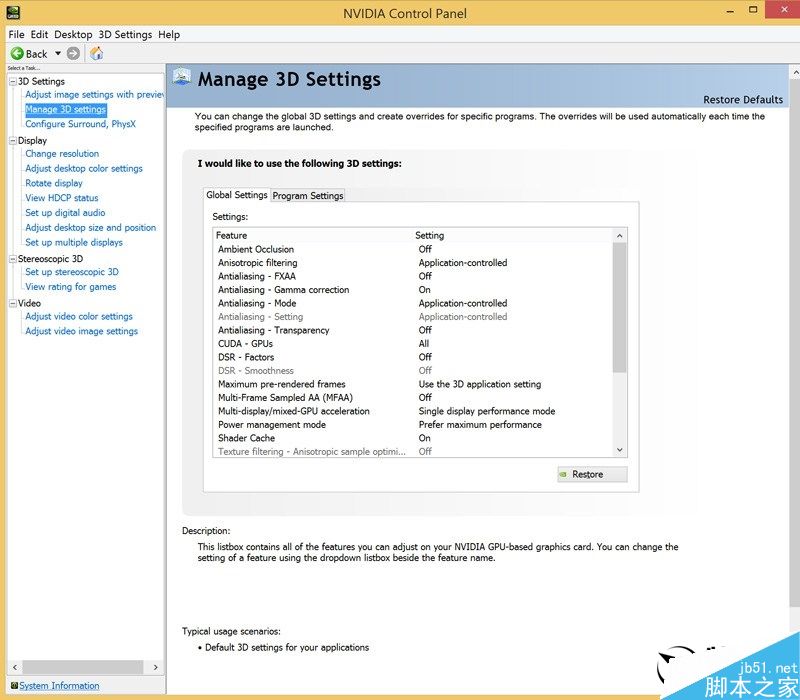Click the NVIDIA logo in the title bar

(13, 13)
